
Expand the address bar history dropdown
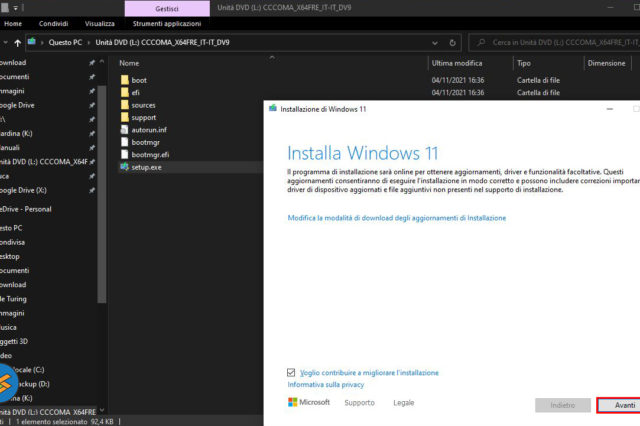[x=438, y=43]
